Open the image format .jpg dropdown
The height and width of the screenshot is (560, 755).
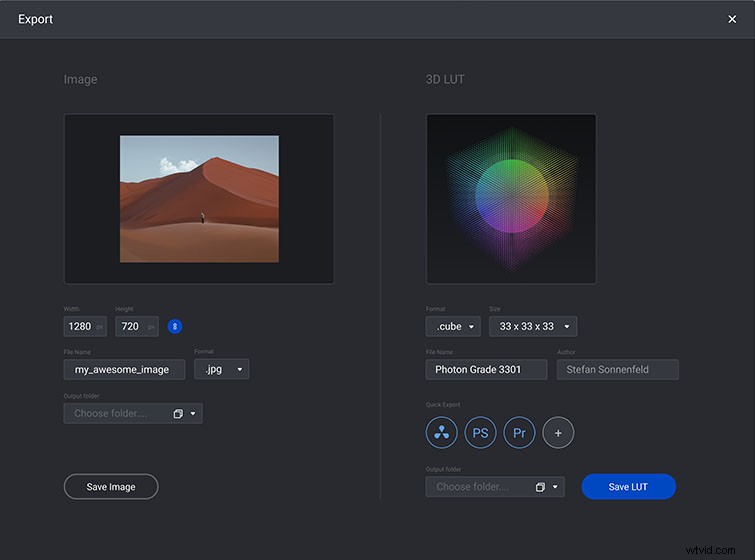[x=221, y=369]
